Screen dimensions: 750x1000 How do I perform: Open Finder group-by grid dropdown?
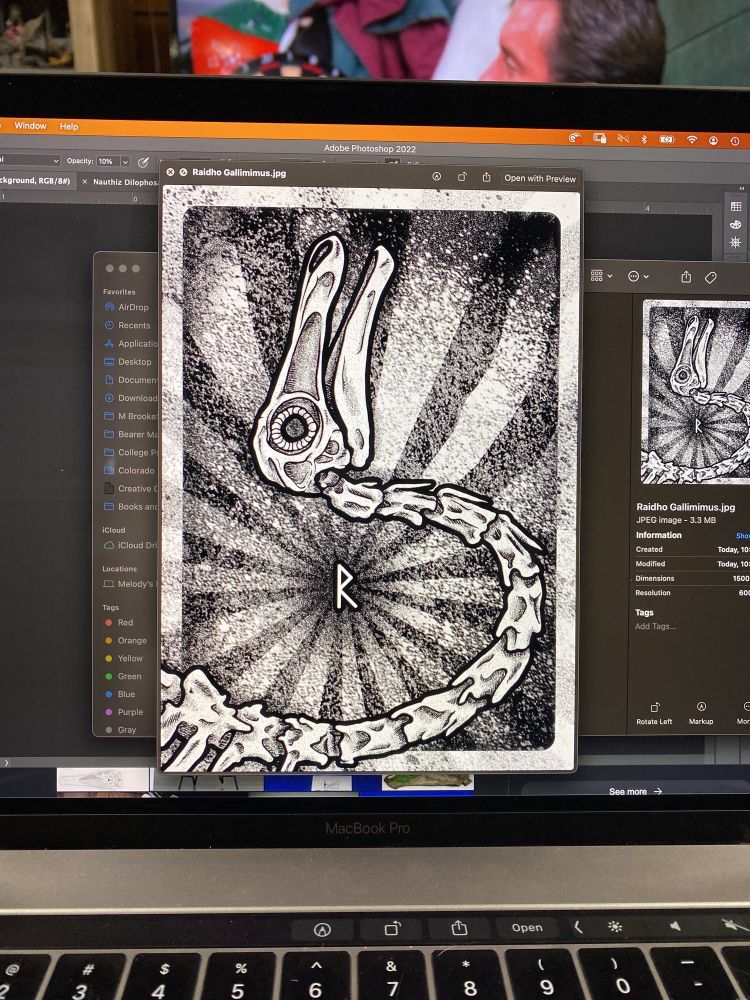pos(601,276)
